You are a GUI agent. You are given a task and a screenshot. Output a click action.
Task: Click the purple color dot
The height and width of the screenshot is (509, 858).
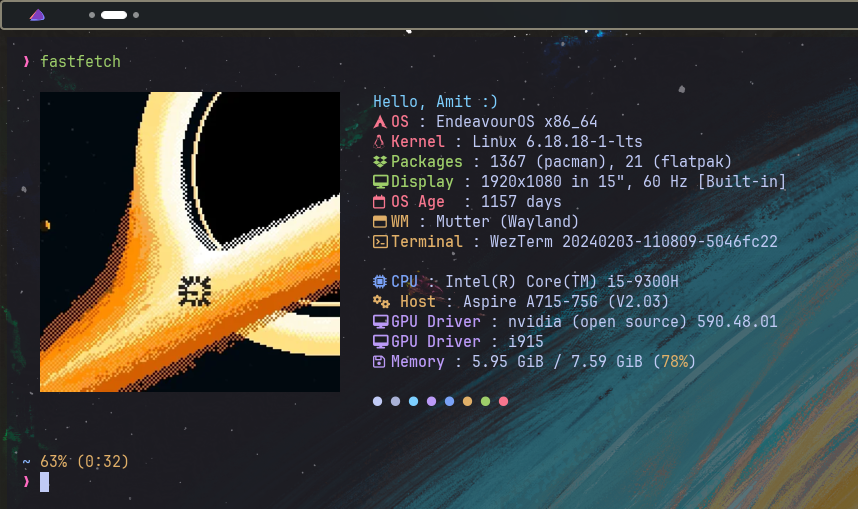pos(432,401)
